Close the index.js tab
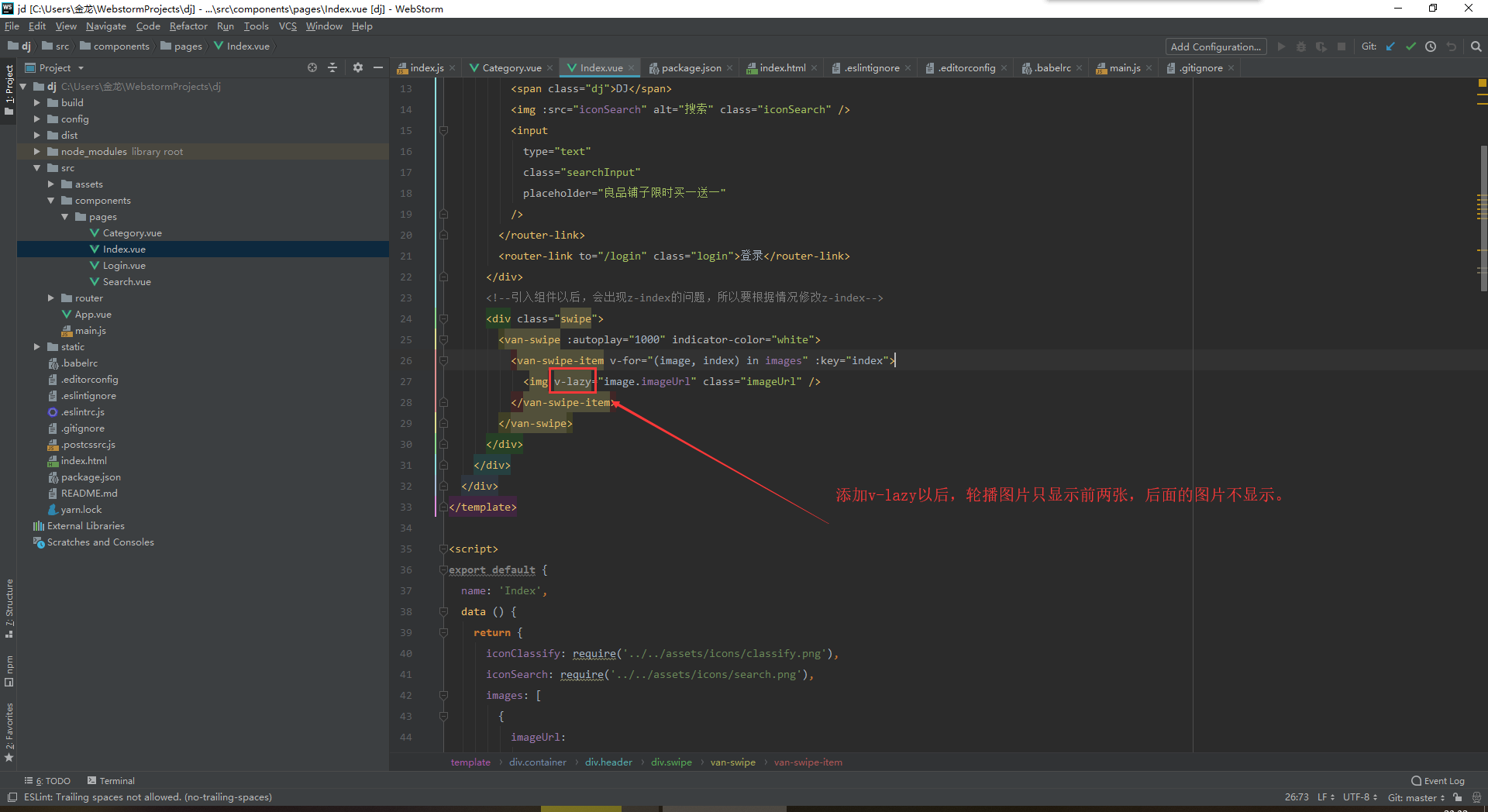 [452, 68]
